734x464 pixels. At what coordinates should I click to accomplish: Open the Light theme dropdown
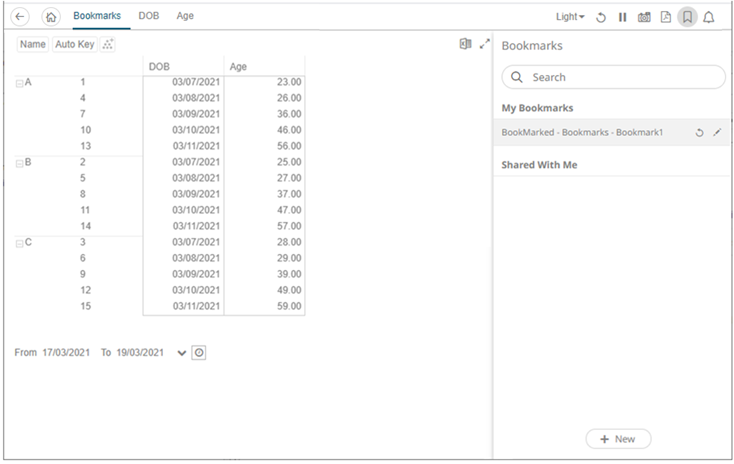click(x=570, y=17)
